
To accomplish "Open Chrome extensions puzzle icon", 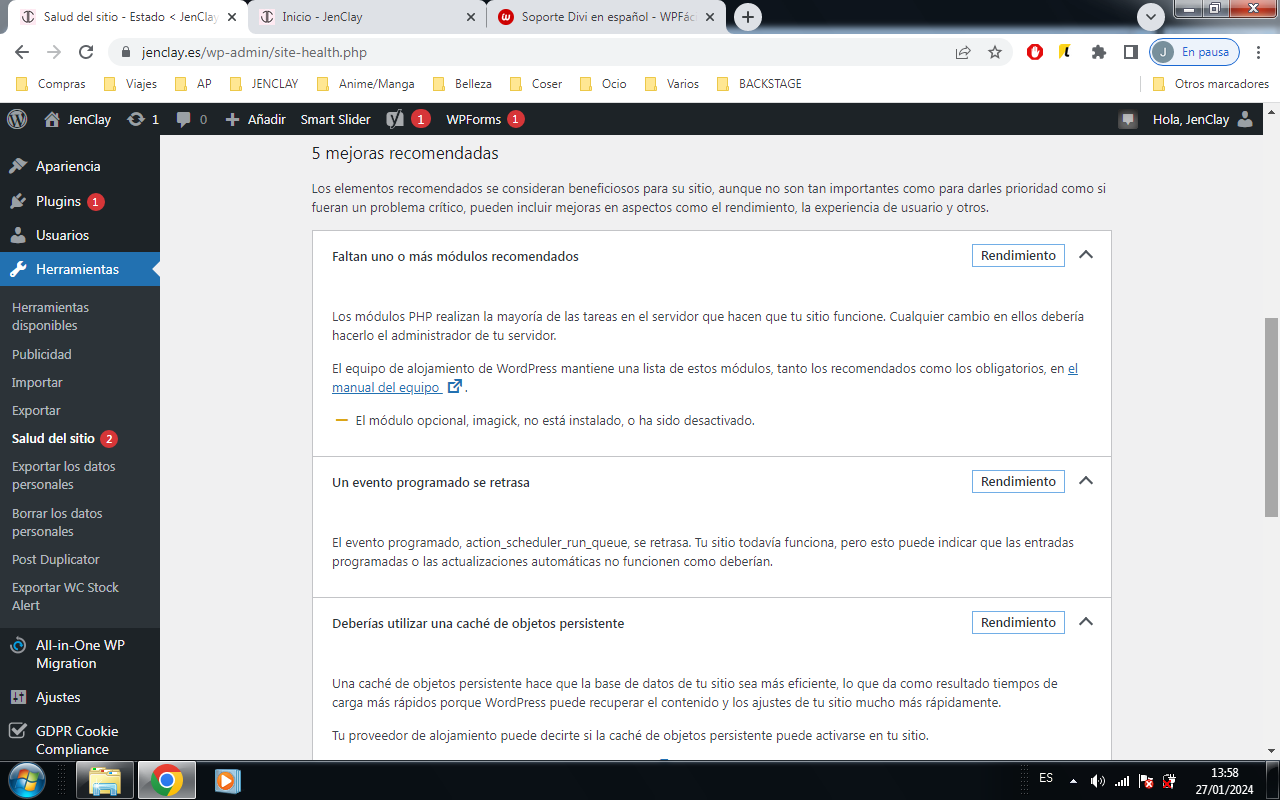I will click(x=1099, y=52).
